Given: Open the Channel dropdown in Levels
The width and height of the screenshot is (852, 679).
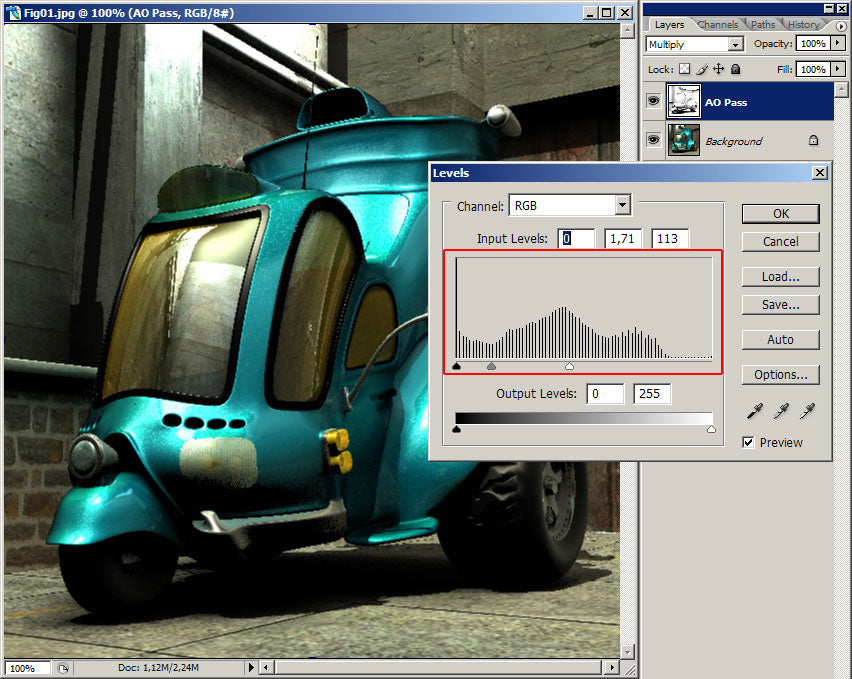Looking at the screenshot, I should [x=623, y=204].
